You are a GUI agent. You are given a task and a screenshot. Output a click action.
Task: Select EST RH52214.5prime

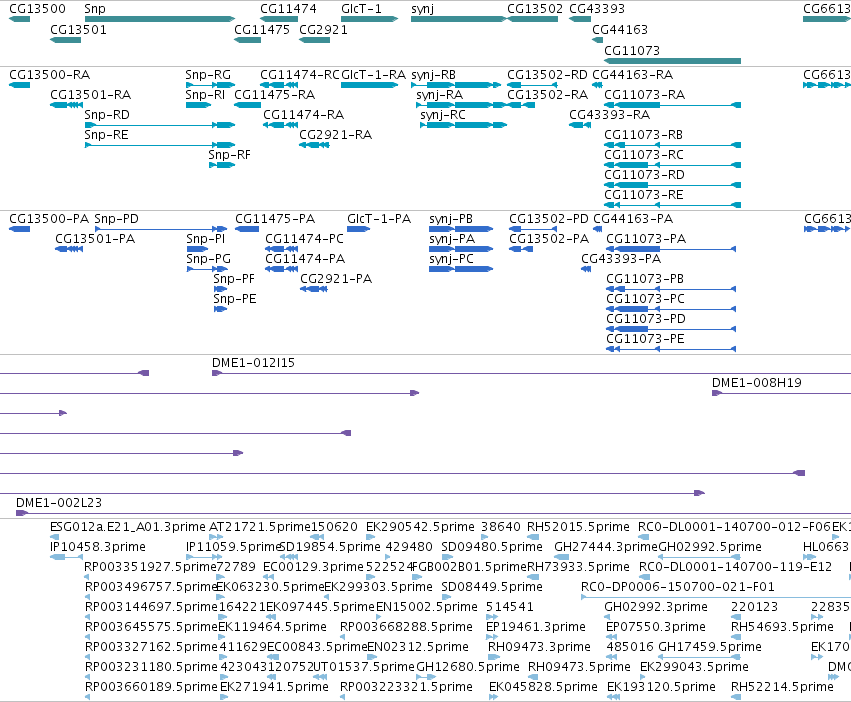tap(782, 687)
